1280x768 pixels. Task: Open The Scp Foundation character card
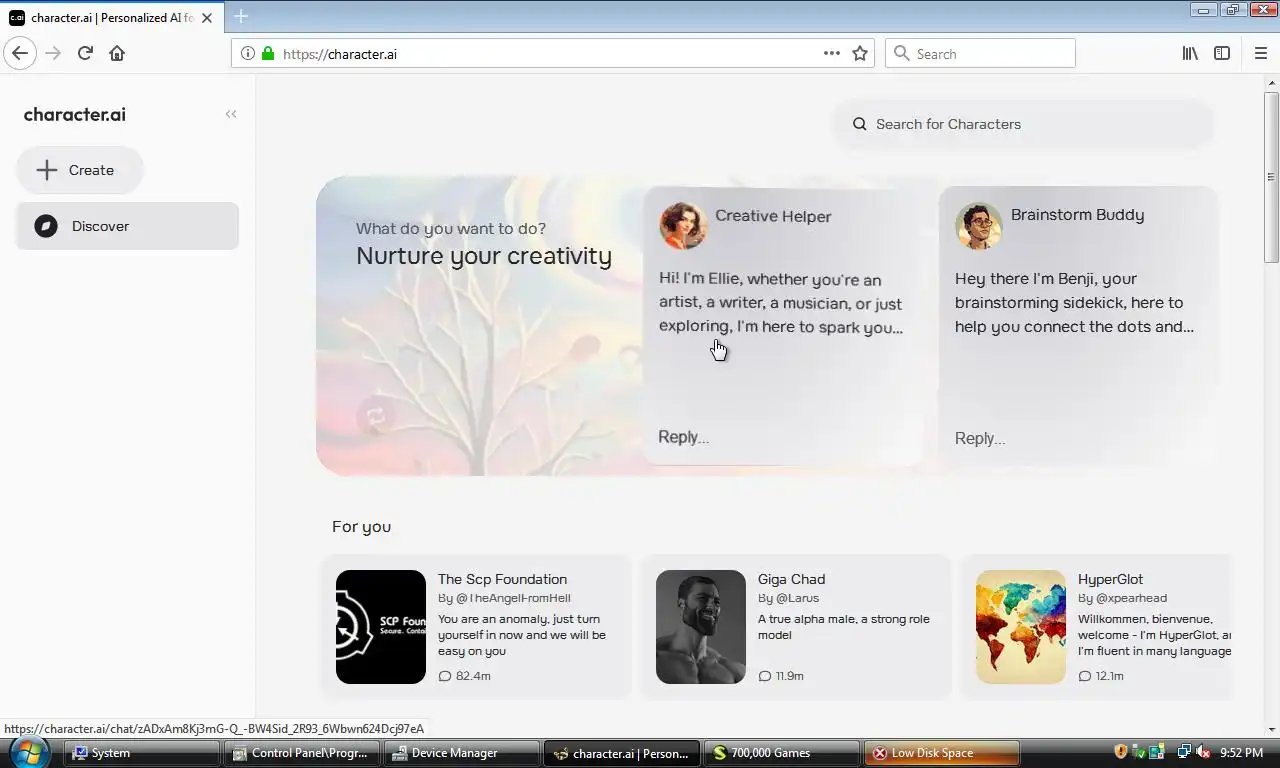click(x=476, y=627)
